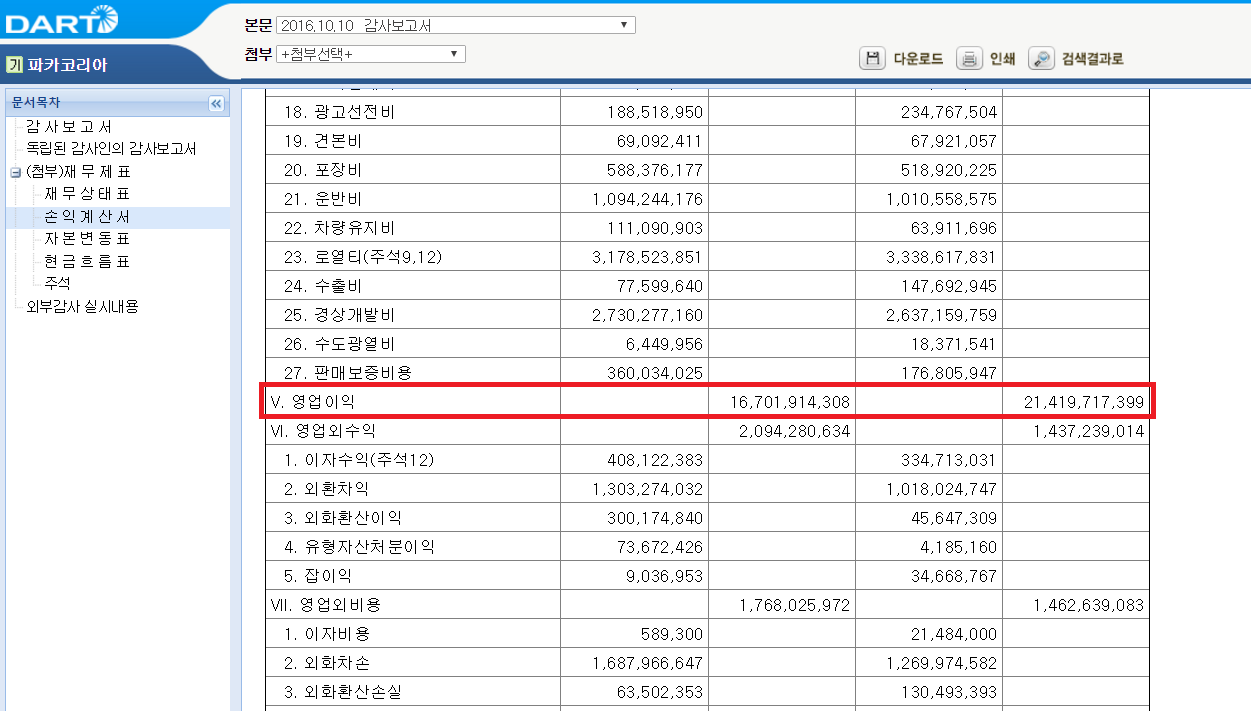Click the DART logo
This screenshot has width=1251, height=711.
62,19
